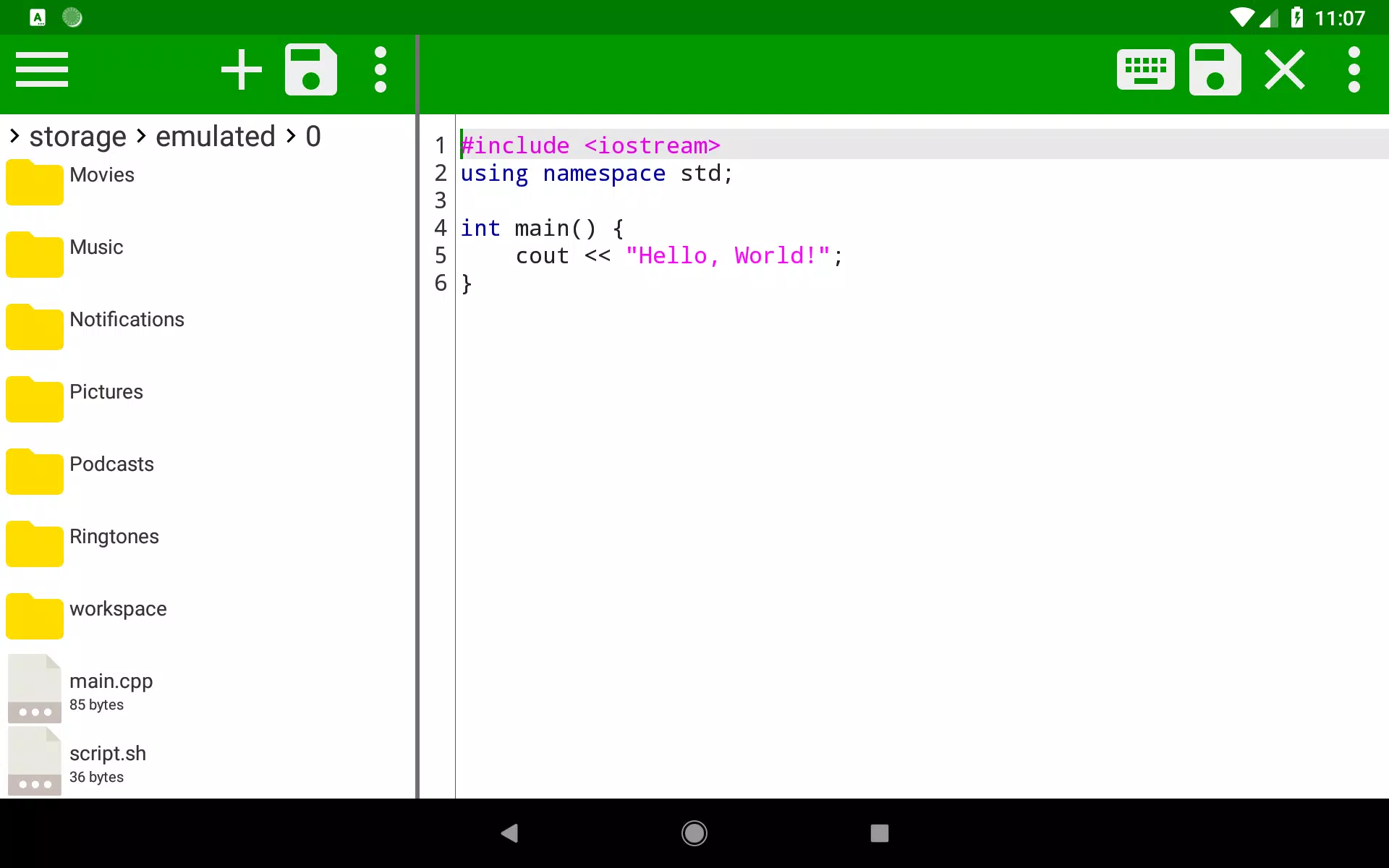Image resolution: width=1389 pixels, height=868 pixels.
Task: Close the open editor file with X
Action: [1285, 69]
